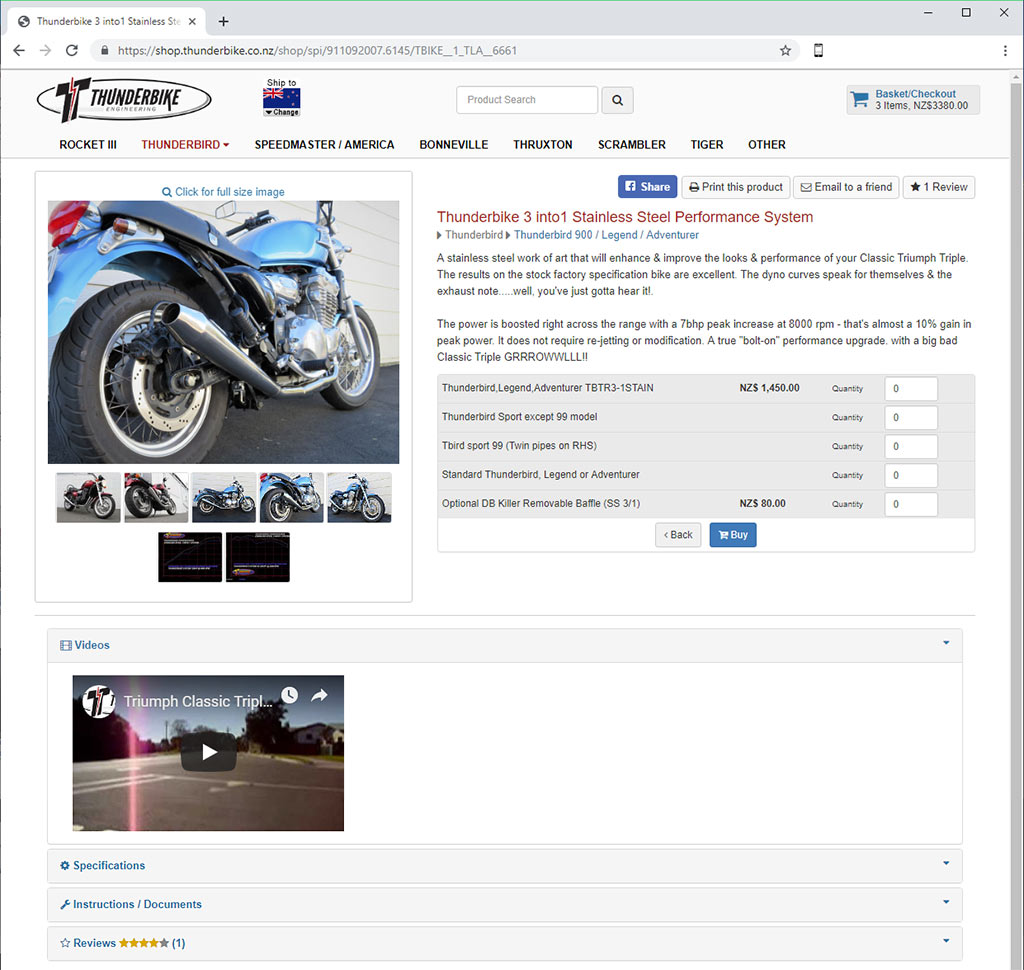Click quantity field for TBTR3-1STAIN
This screenshot has height=970, width=1024.
tap(911, 389)
